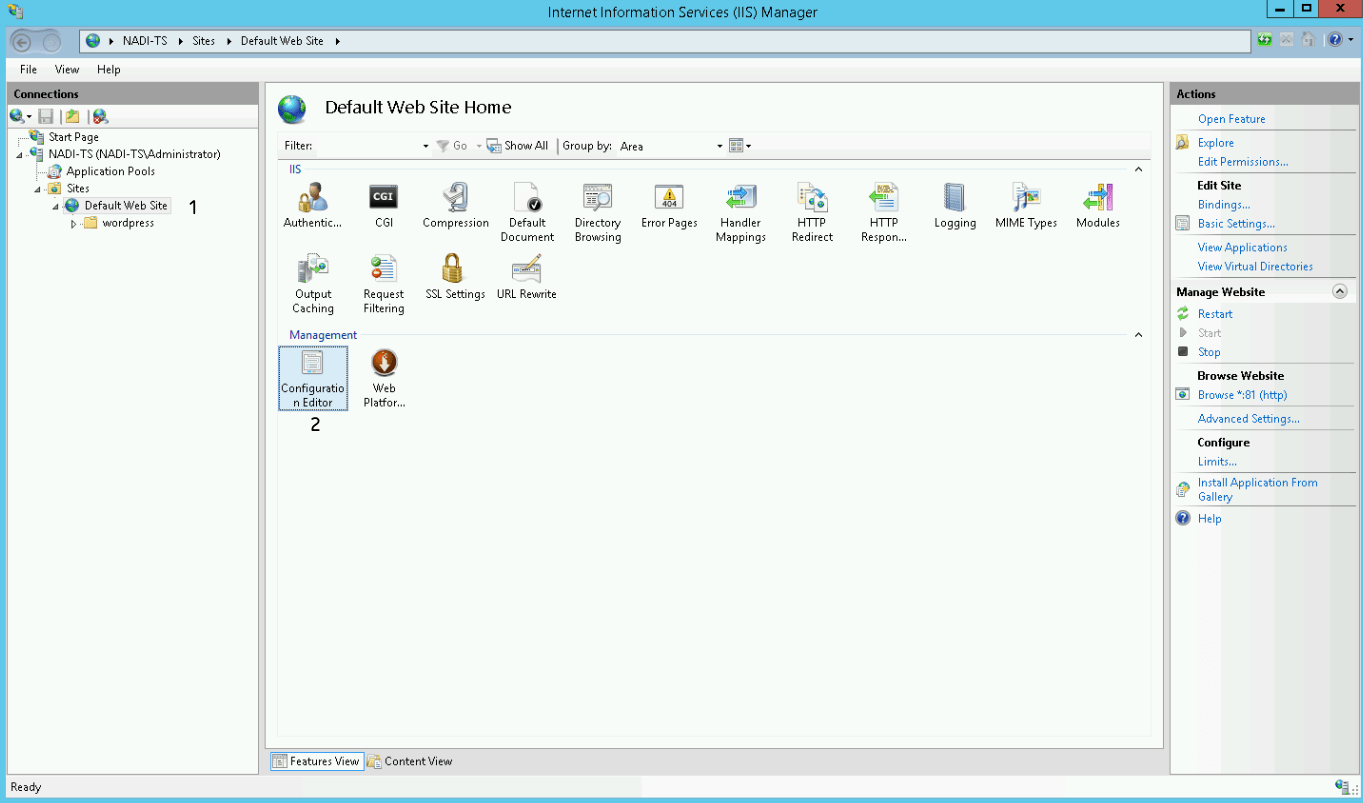Select the Configuration Editor icon
This screenshot has height=803, width=1363.
(313, 378)
